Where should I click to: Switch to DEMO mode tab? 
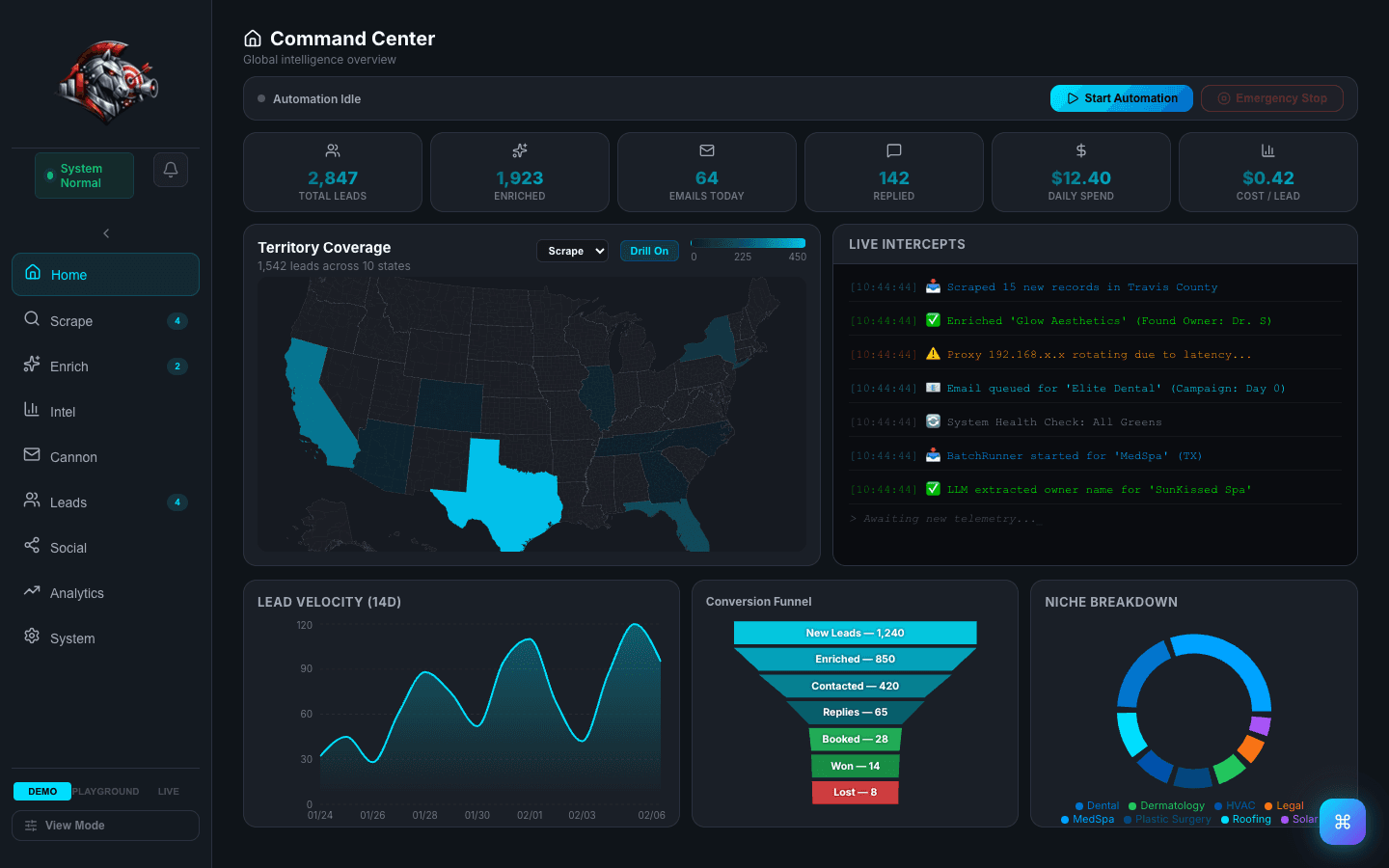click(x=42, y=792)
